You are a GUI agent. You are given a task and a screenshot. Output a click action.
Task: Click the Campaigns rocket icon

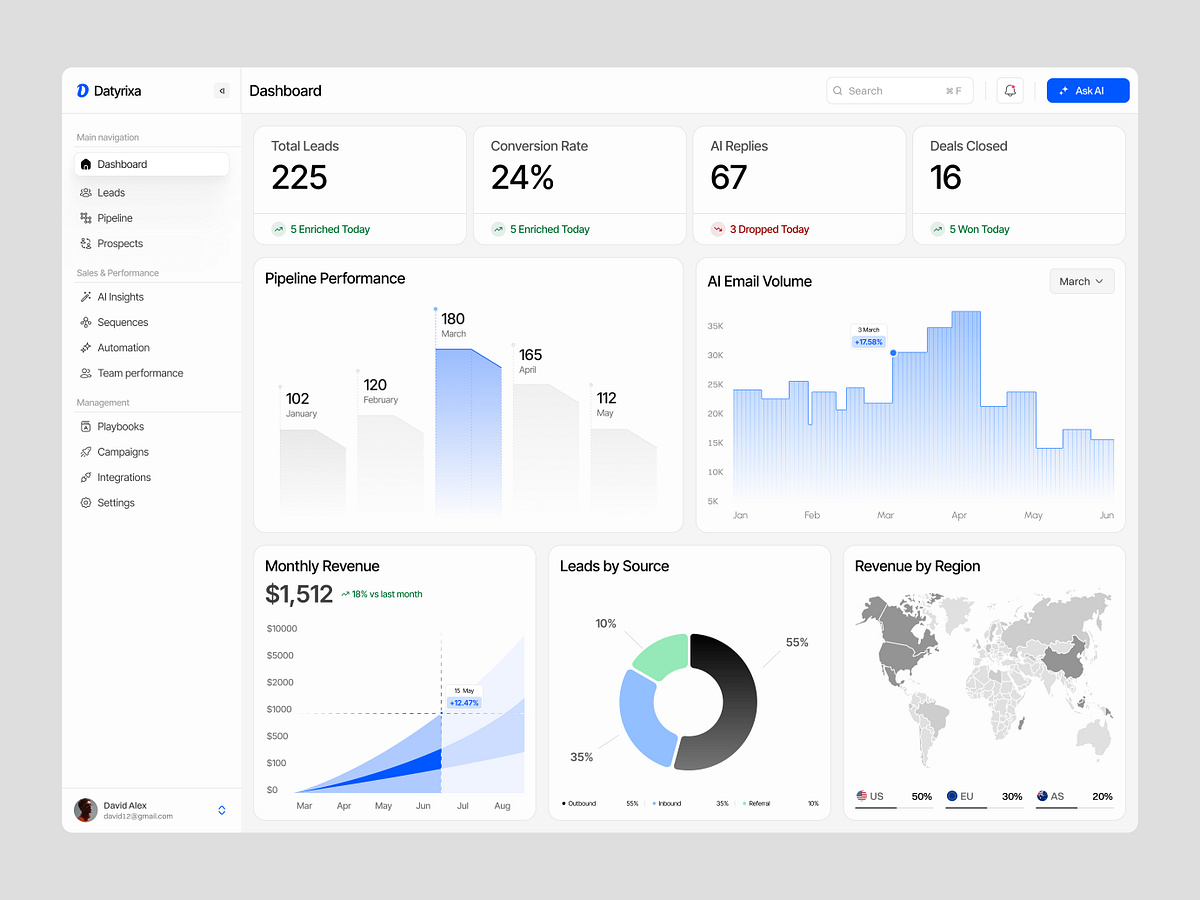[x=86, y=452]
